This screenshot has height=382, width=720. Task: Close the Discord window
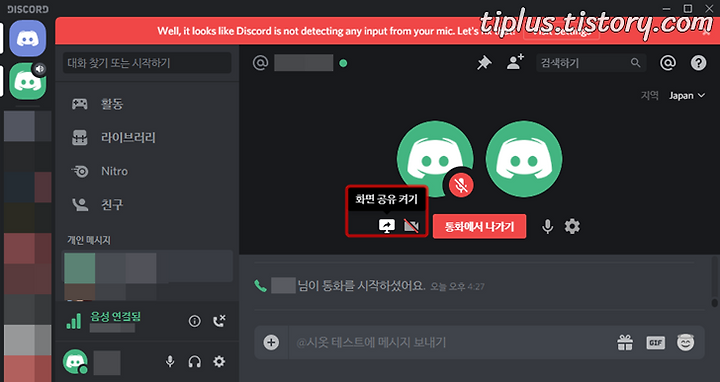click(709, 8)
